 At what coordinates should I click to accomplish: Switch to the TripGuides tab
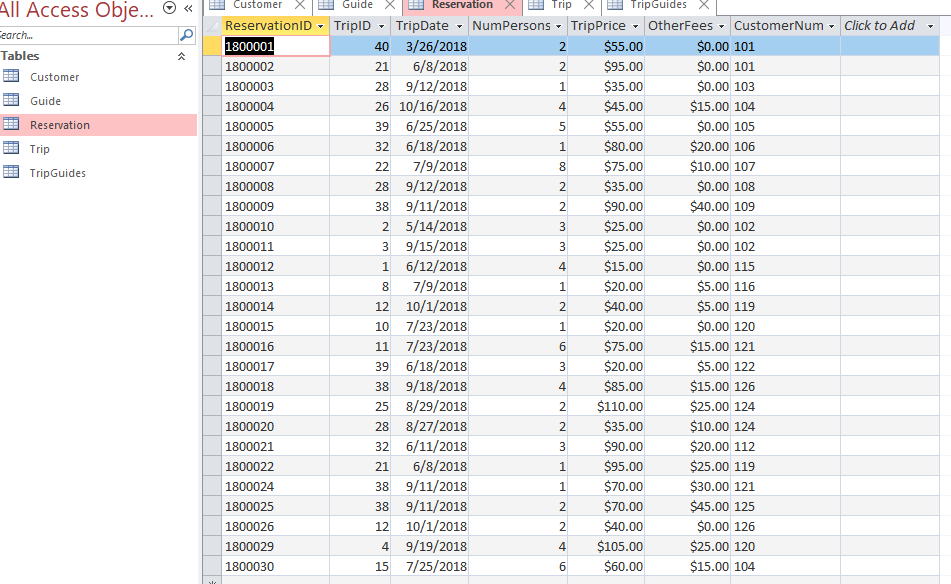[658, 5]
